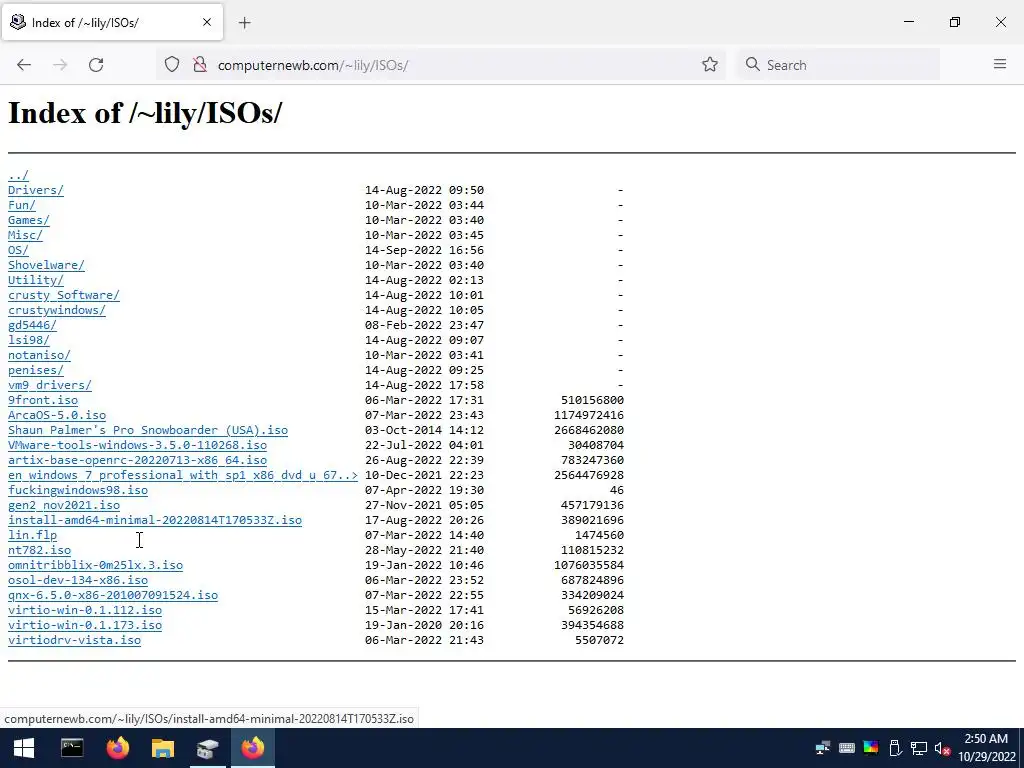The height and width of the screenshot is (768, 1024).
Task: Open tracking protection shield icon
Action: click(x=172, y=65)
